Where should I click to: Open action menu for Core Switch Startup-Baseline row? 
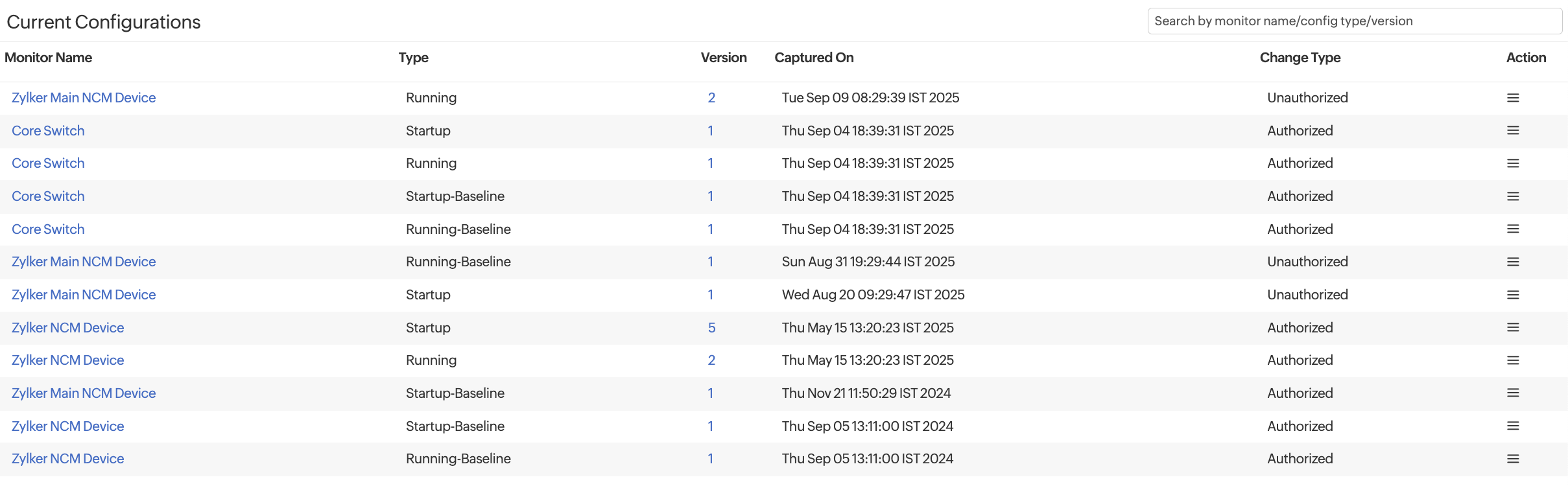point(1512,196)
